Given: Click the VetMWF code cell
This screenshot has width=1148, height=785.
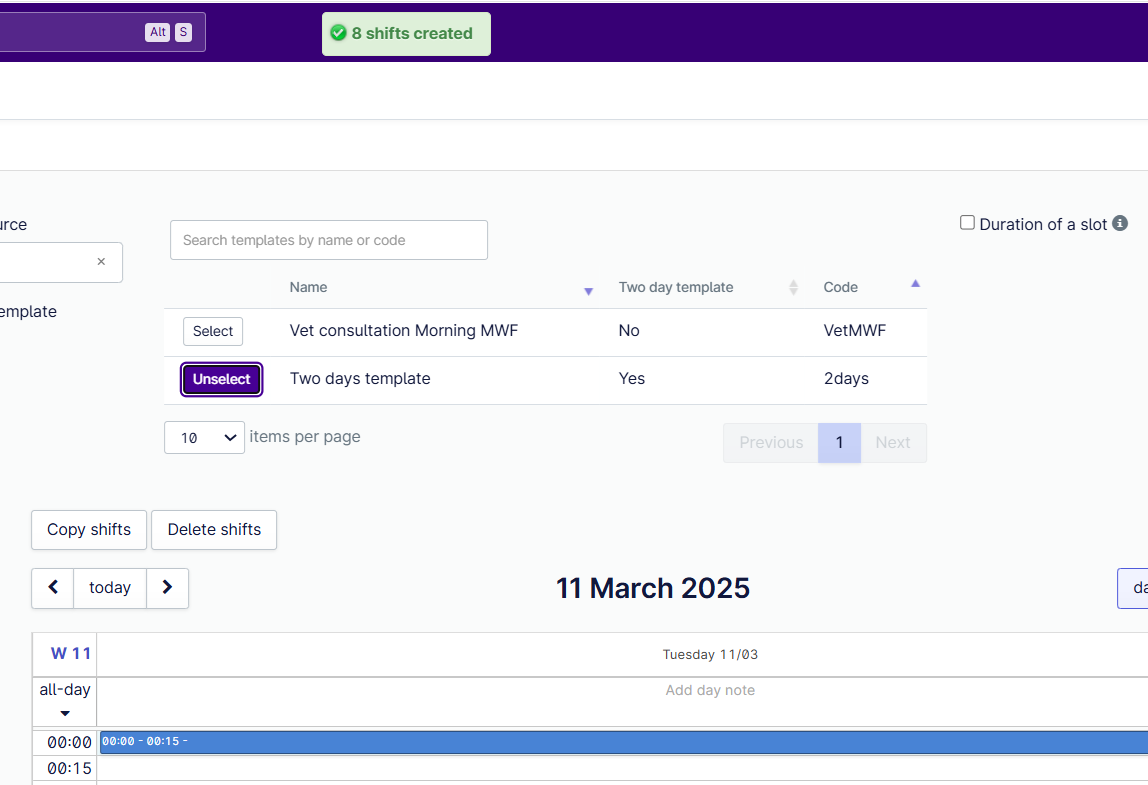Looking at the screenshot, I should pyautogui.click(x=854, y=330).
